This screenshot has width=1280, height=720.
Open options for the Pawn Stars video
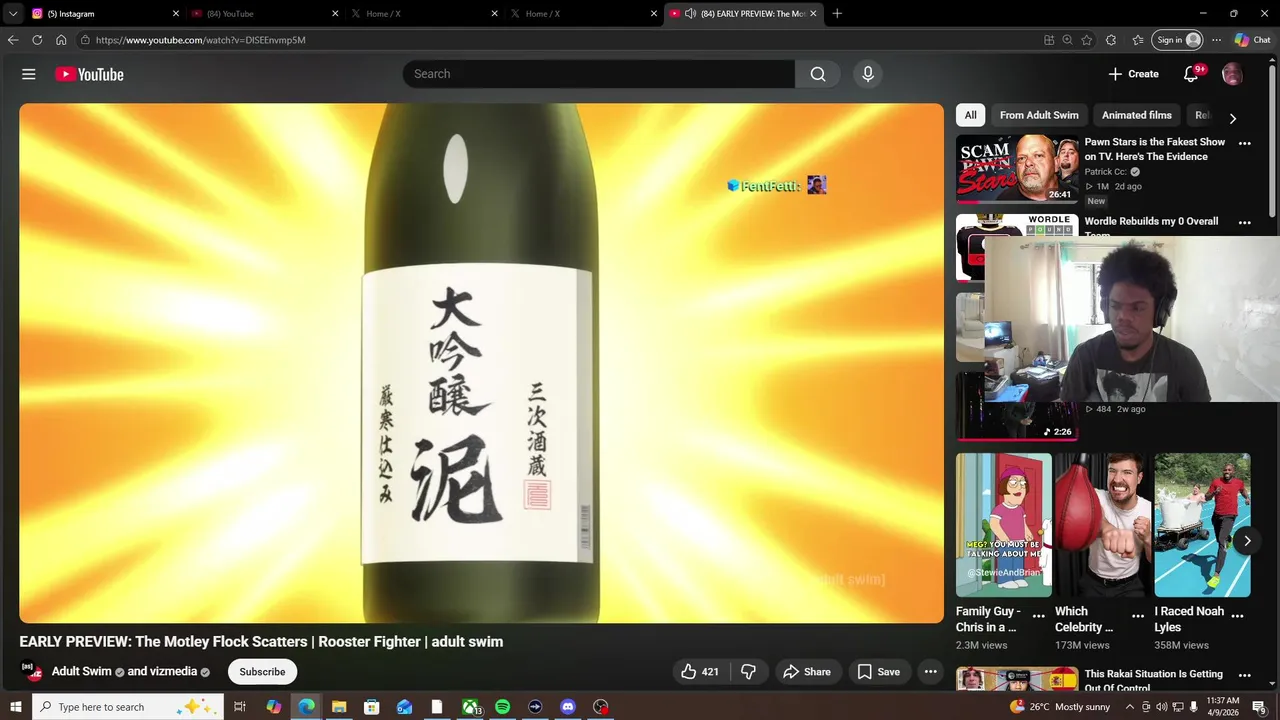click(1245, 143)
